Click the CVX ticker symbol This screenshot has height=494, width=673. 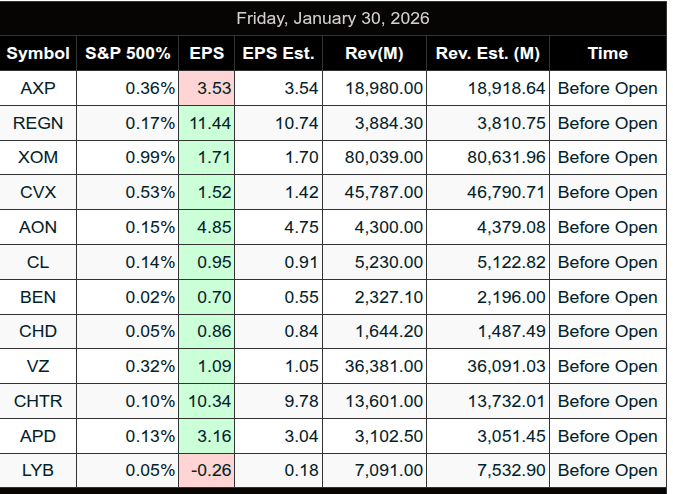point(38,192)
